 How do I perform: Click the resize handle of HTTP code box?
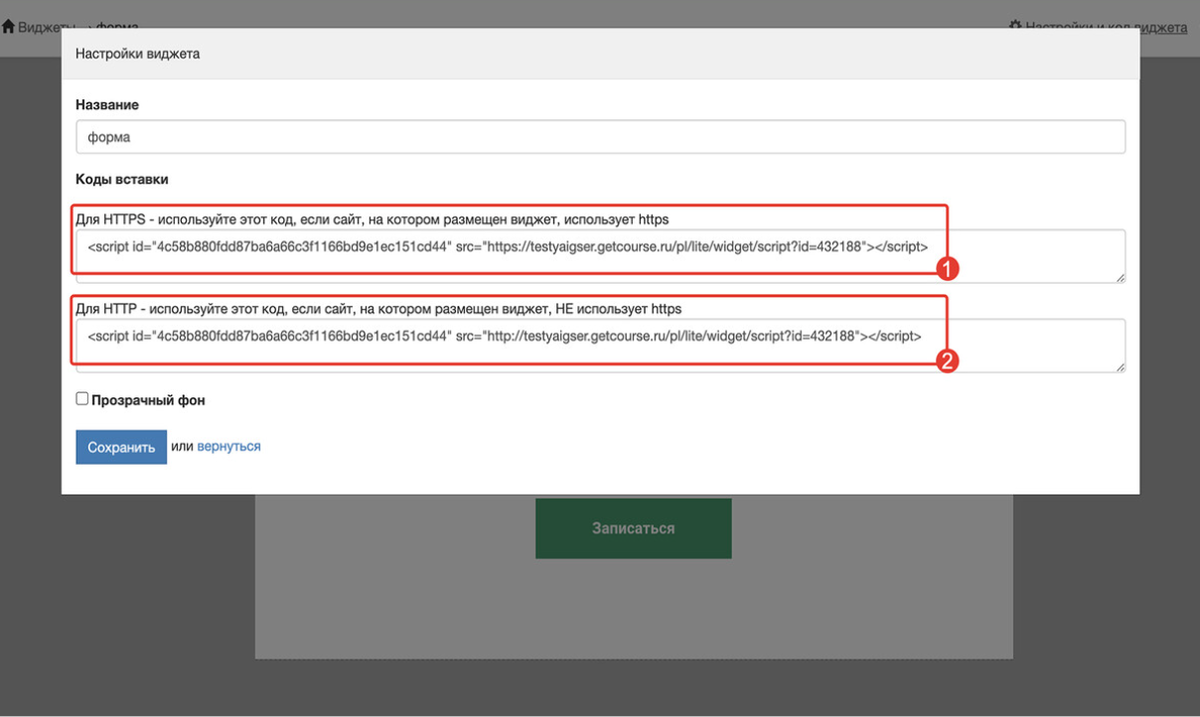point(1120,367)
